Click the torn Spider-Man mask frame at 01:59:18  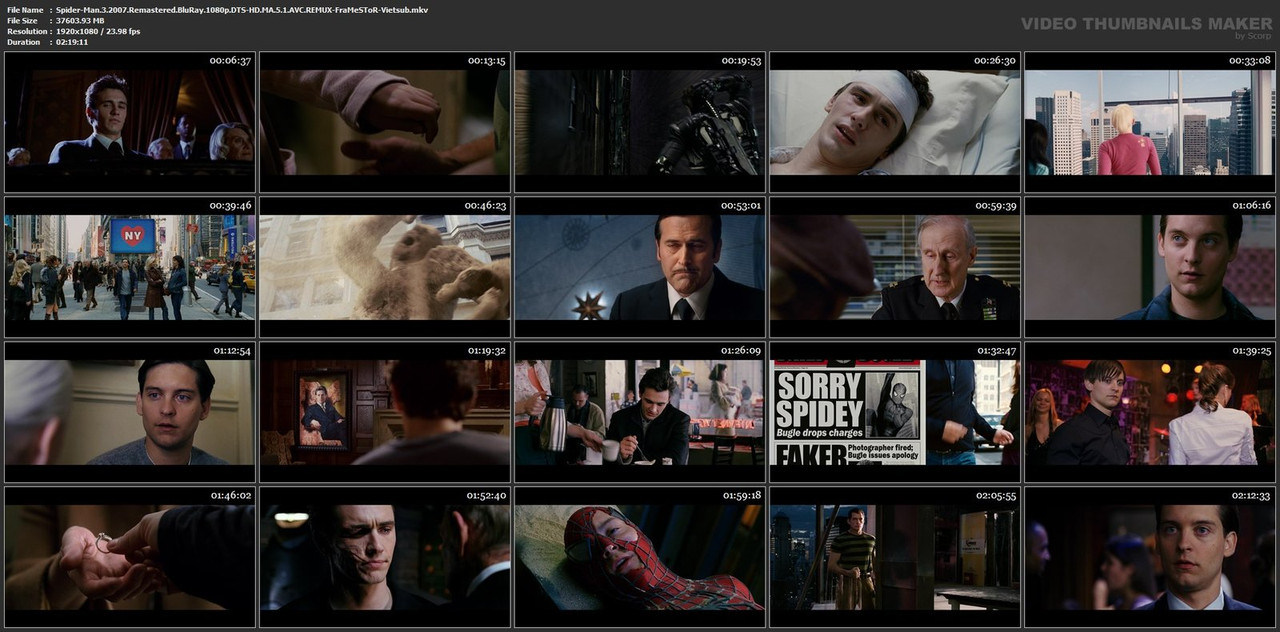pyautogui.click(x=640, y=557)
